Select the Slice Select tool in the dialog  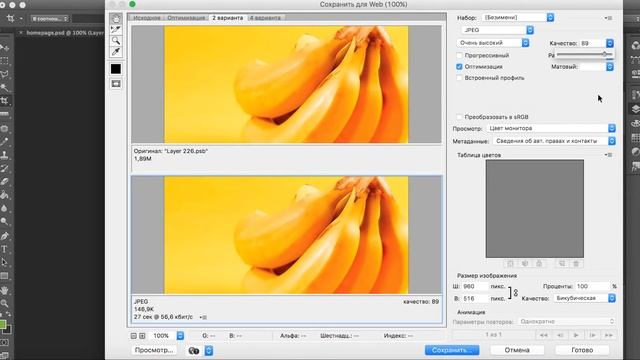(116, 30)
